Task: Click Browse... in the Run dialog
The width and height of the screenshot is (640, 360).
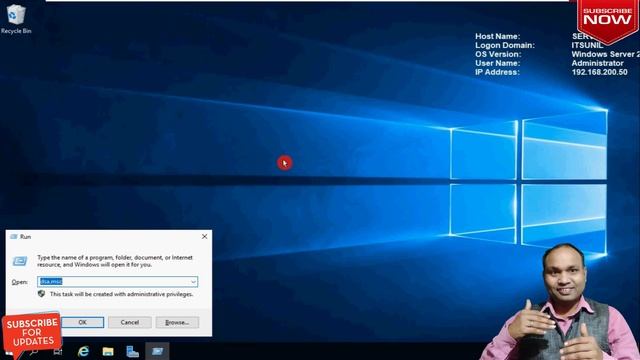Action: tap(177, 322)
